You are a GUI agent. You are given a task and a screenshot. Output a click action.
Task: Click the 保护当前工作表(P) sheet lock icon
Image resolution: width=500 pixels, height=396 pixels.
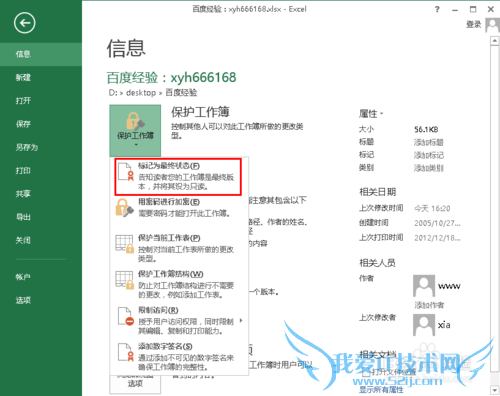click(124, 244)
